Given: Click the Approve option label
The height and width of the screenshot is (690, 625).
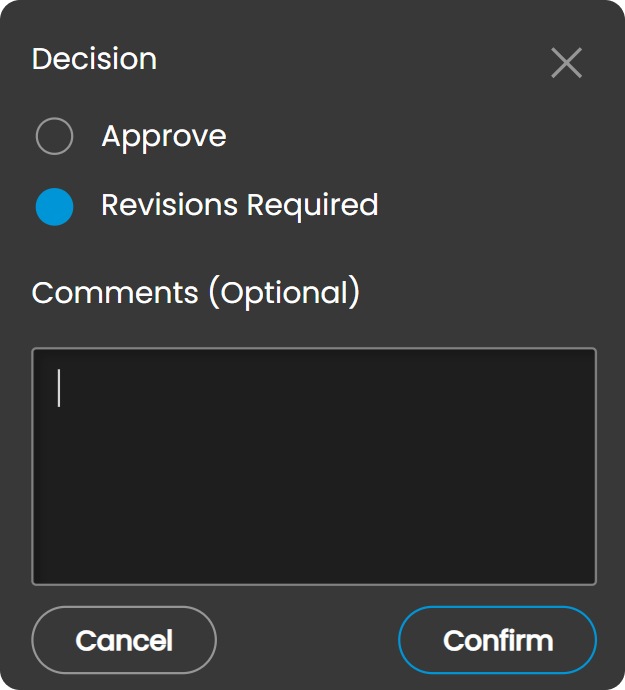Looking at the screenshot, I should 164,137.
